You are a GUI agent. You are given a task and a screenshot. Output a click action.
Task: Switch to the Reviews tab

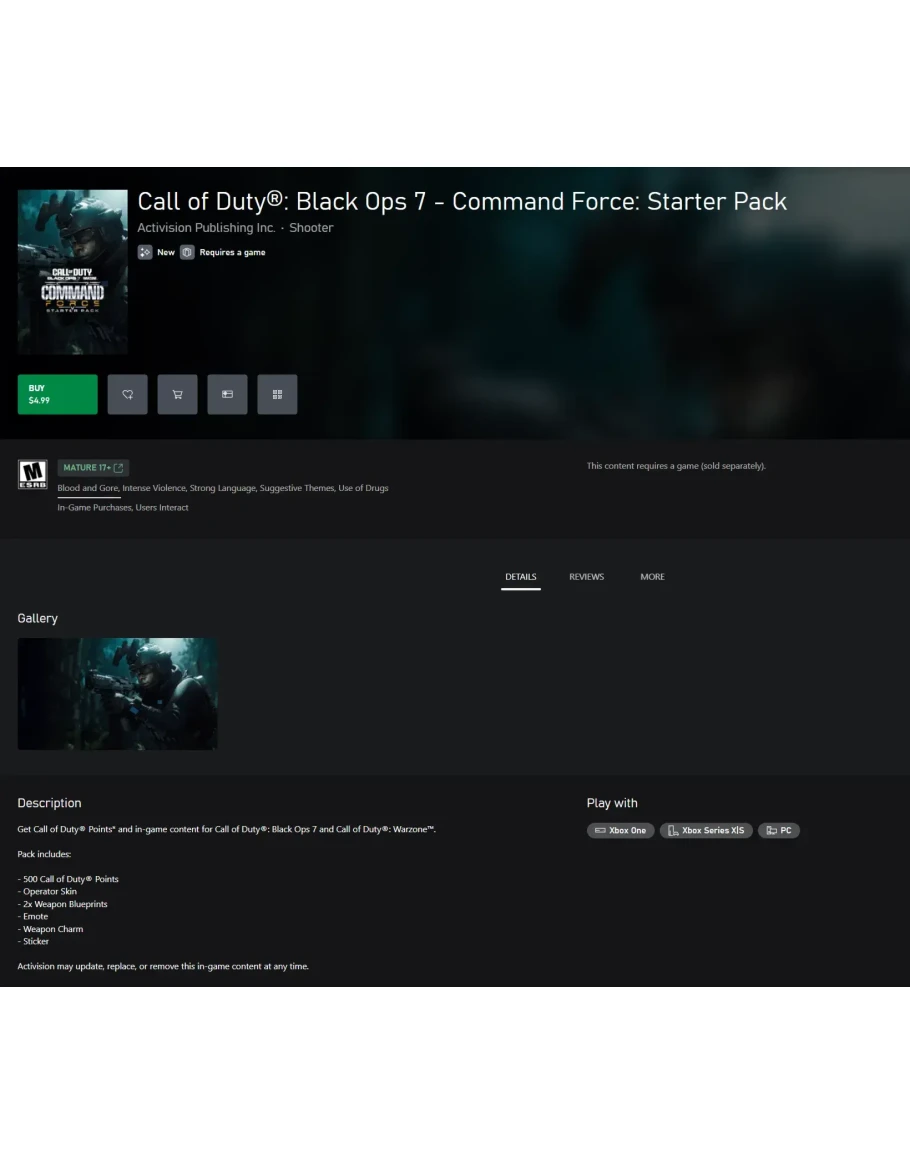[586, 577]
